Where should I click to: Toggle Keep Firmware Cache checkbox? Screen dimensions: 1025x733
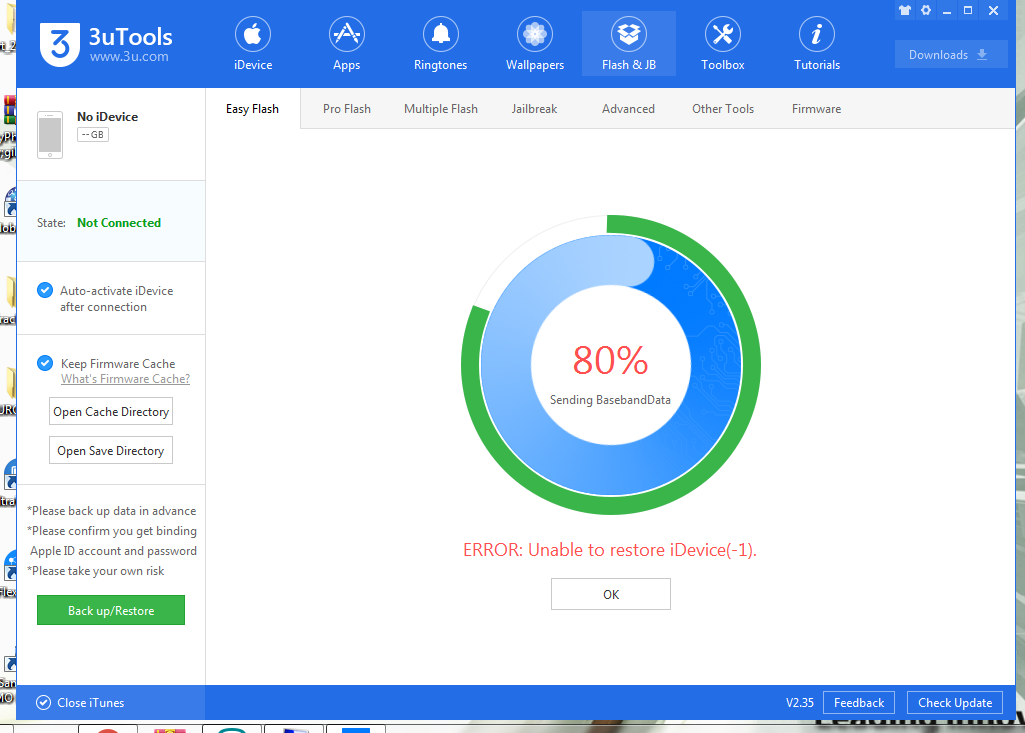click(45, 363)
